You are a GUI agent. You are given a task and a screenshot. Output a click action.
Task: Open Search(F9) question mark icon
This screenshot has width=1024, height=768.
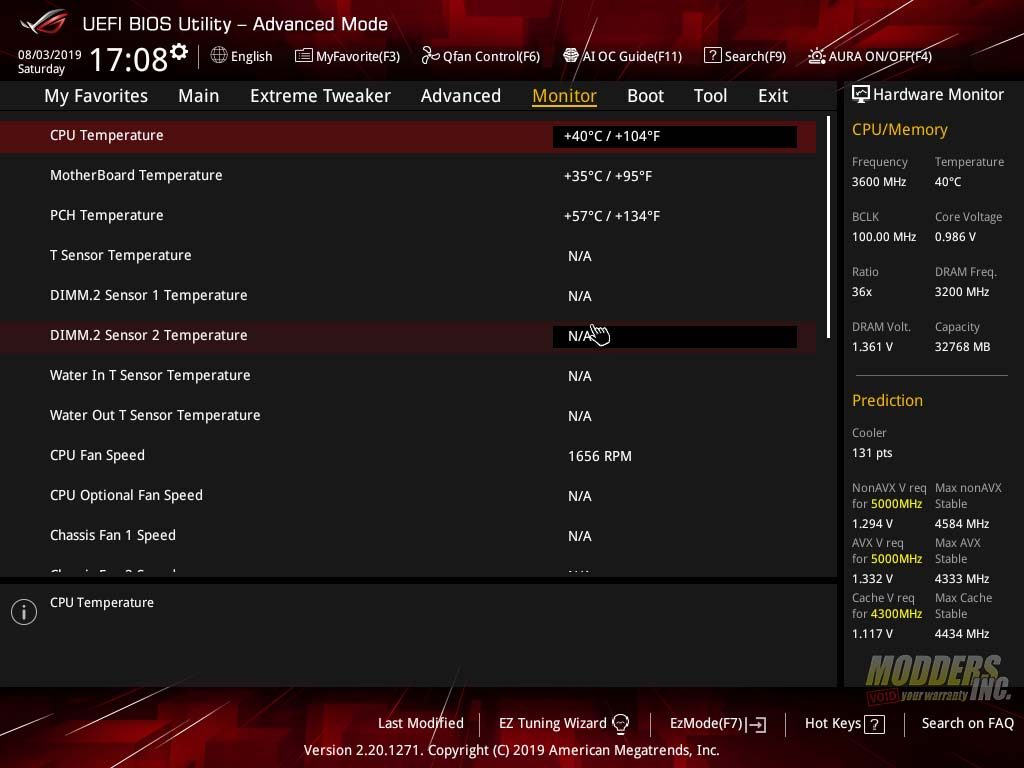pyautogui.click(x=712, y=56)
